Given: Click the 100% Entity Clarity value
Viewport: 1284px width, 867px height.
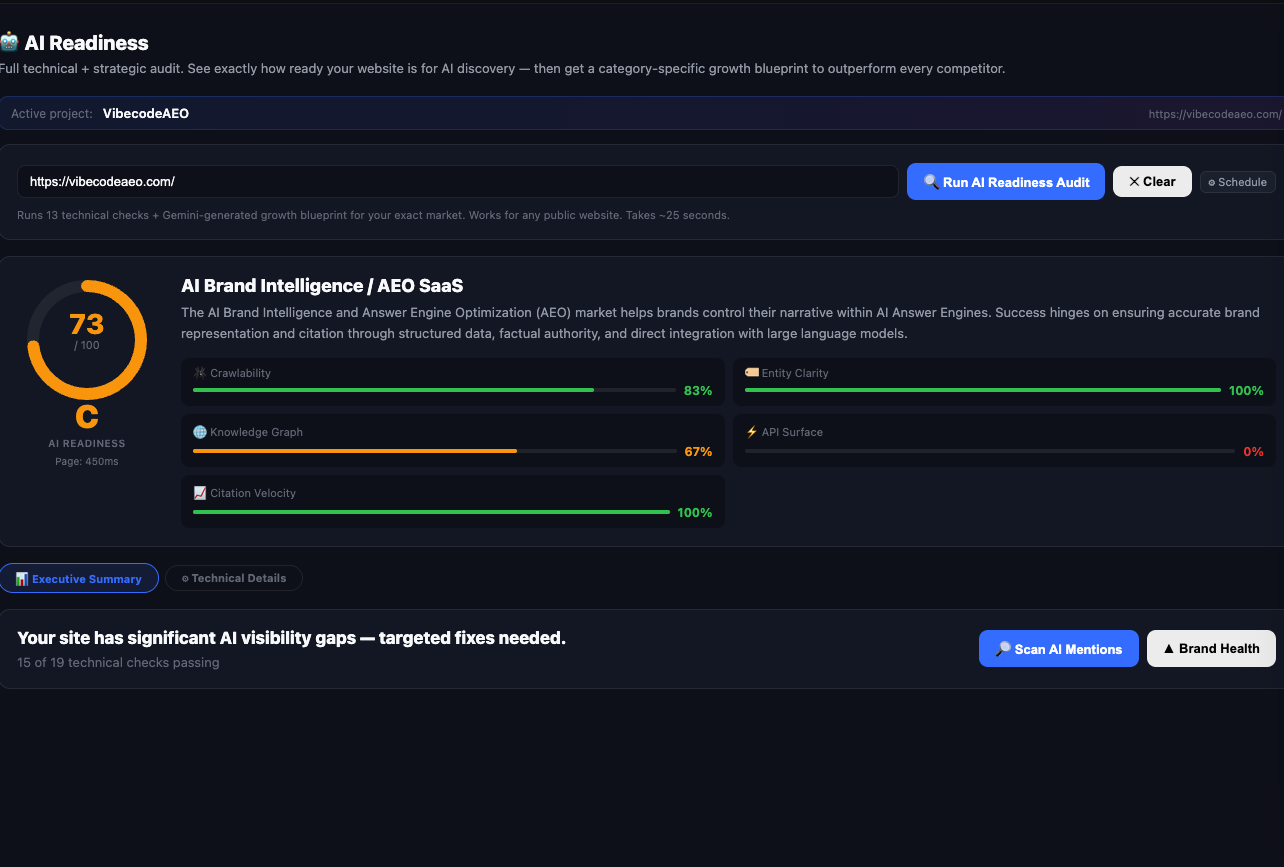Looking at the screenshot, I should [x=1246, y=391].
